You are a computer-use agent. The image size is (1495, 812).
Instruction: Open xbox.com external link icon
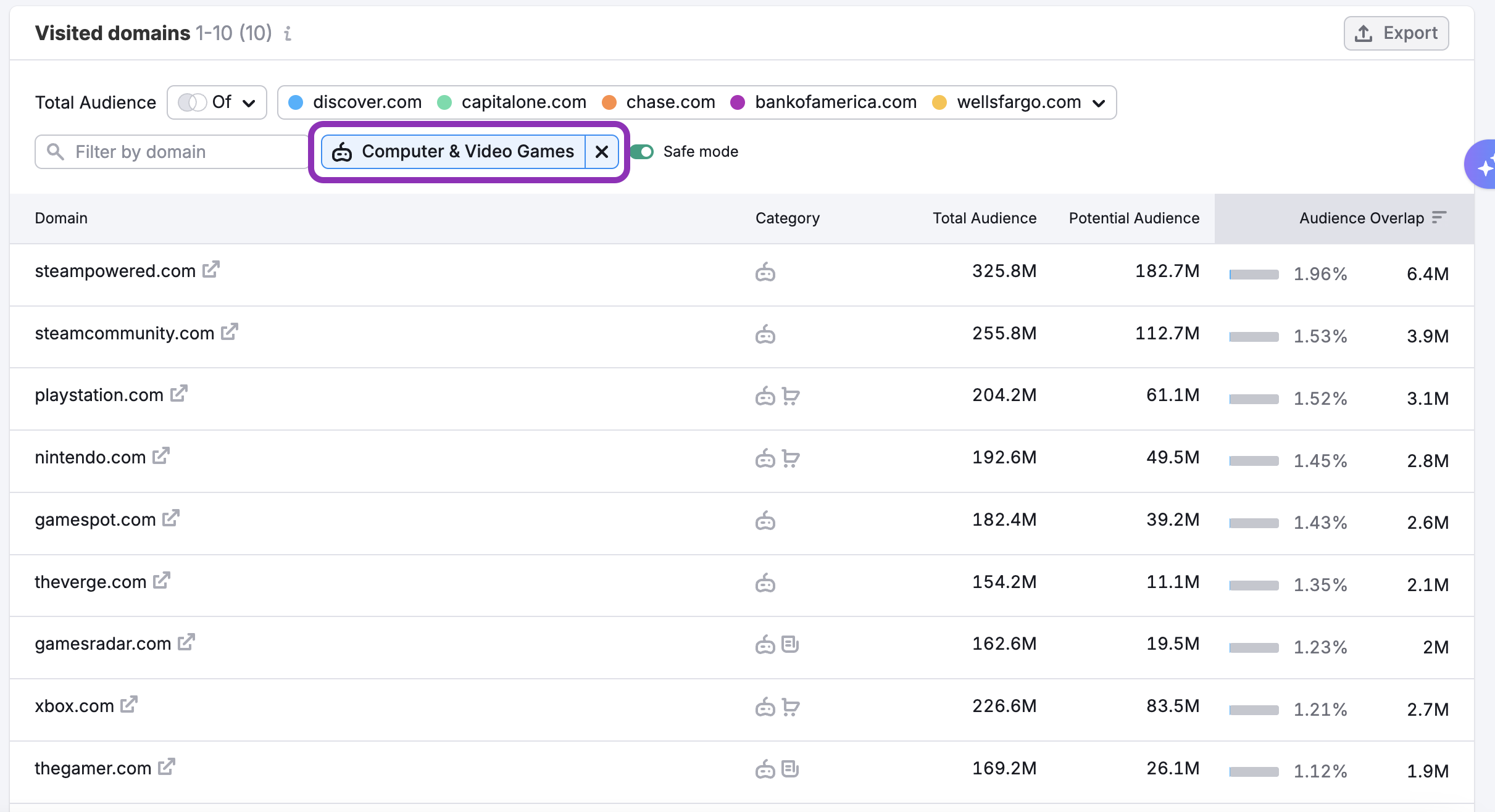pyautogui.click(x=129, y=705)
